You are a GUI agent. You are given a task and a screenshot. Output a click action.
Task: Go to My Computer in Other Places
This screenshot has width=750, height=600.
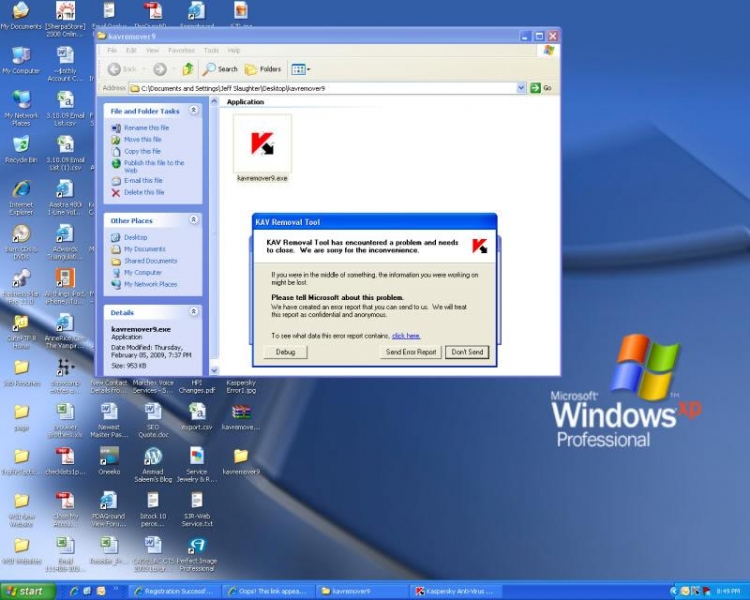(x=137, y=272)
